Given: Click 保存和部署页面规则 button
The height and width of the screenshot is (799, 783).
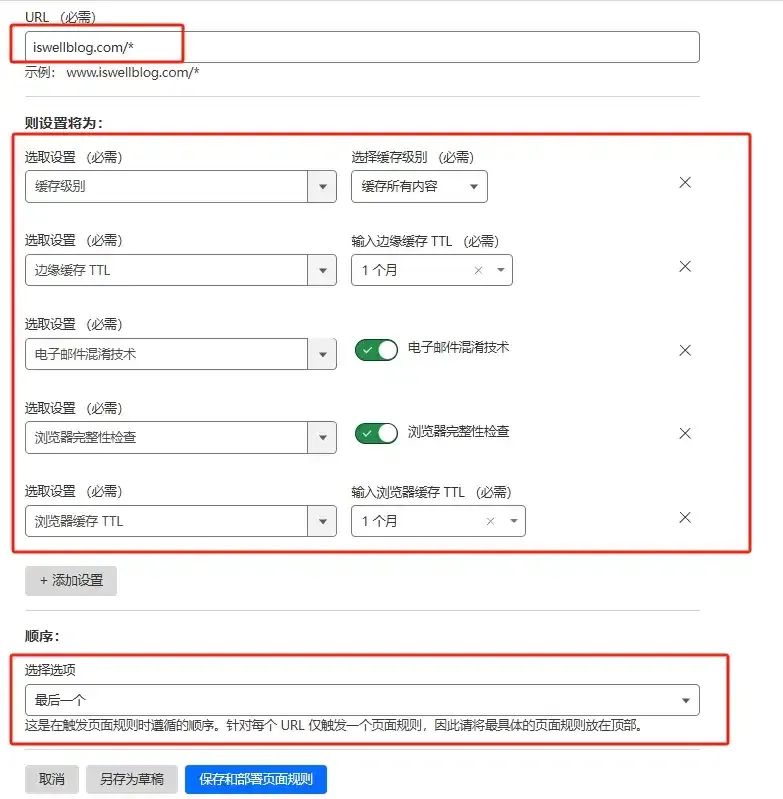Looking at the screenshot, I should (x=256, y=779).
